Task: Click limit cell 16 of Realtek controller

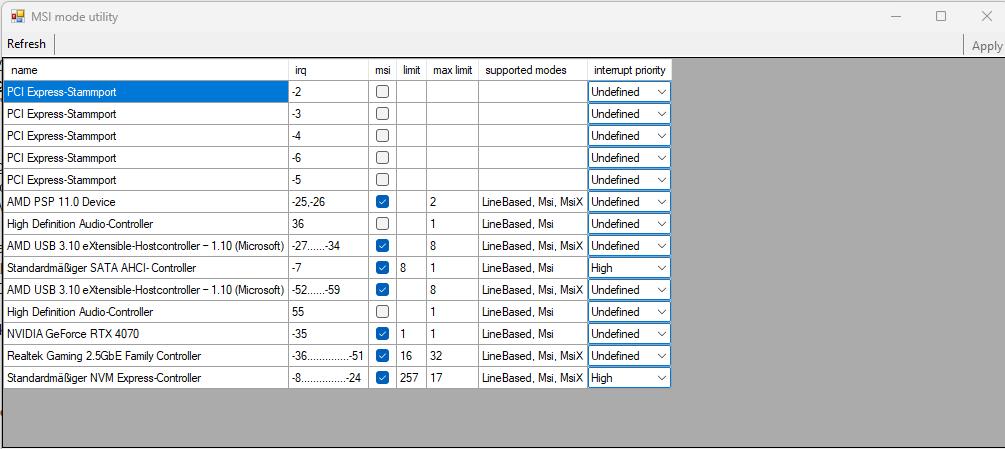Action: (x=411, y=355)
